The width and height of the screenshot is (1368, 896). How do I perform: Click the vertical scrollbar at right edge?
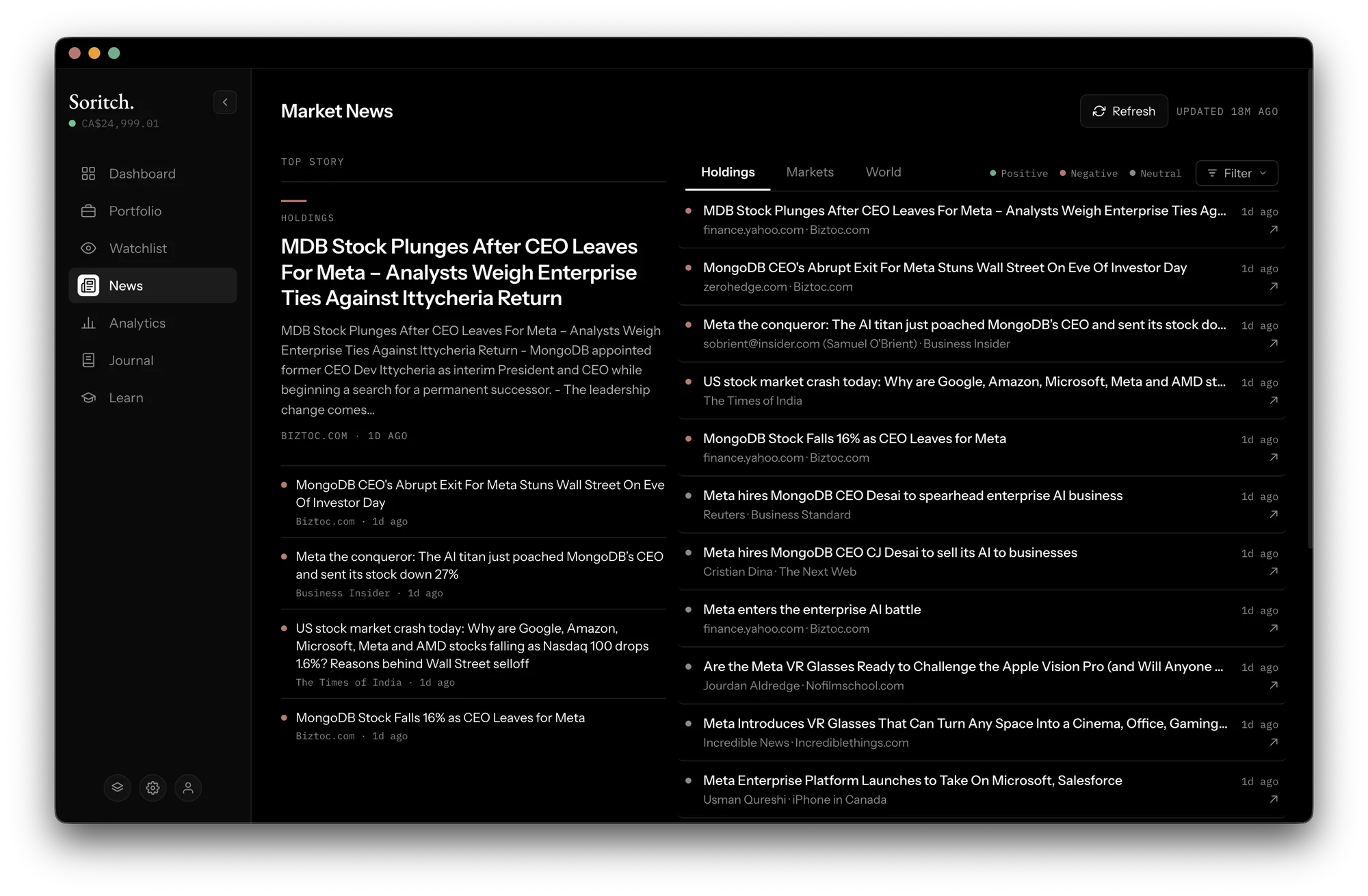point(1309,308)
